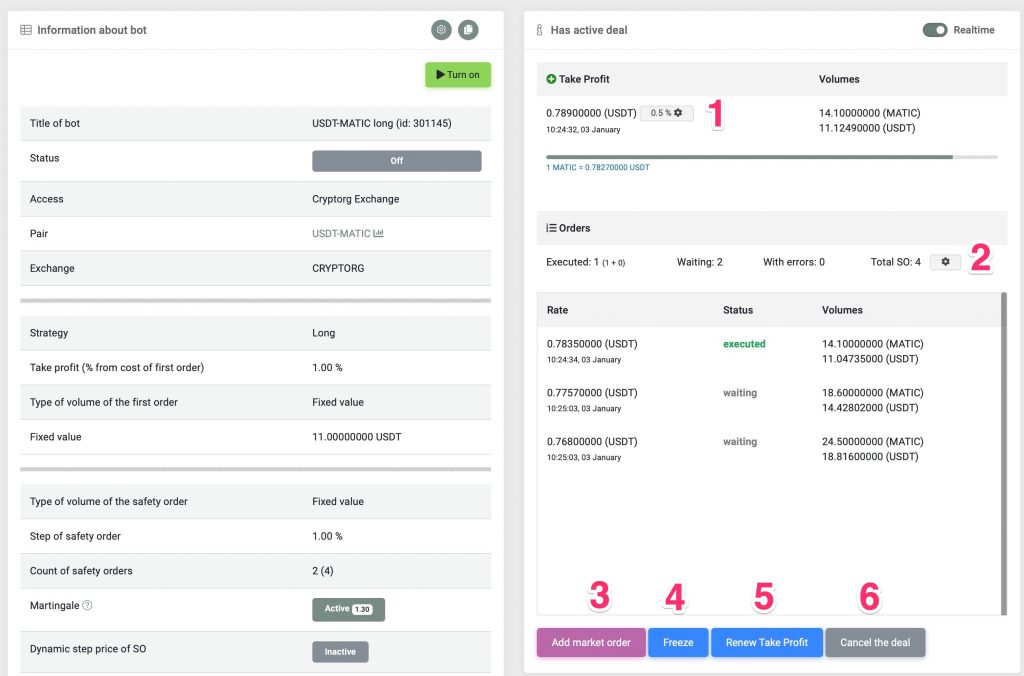The width and height of the screenshot is (1024, 676).
Task: Click the 0.78350000 (USDT) executed rate
Action: tap(592, 344)
